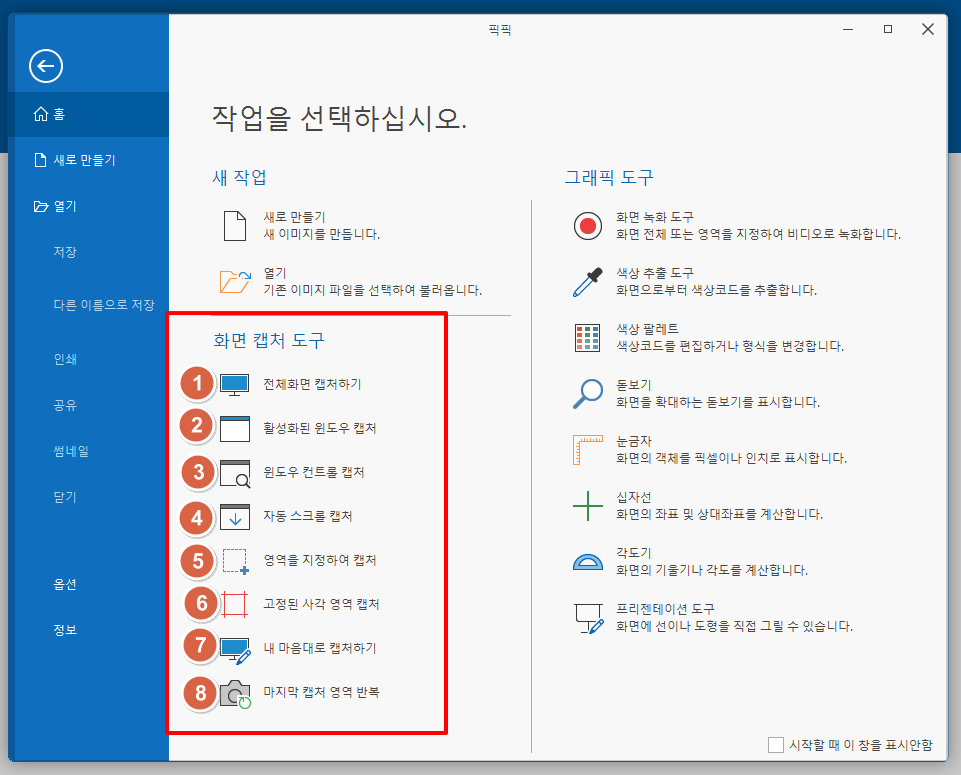961x775 pixels.
Task: Check '시작할 때 이 창을 표시안함' checkbox
Action: pos(776,745)
